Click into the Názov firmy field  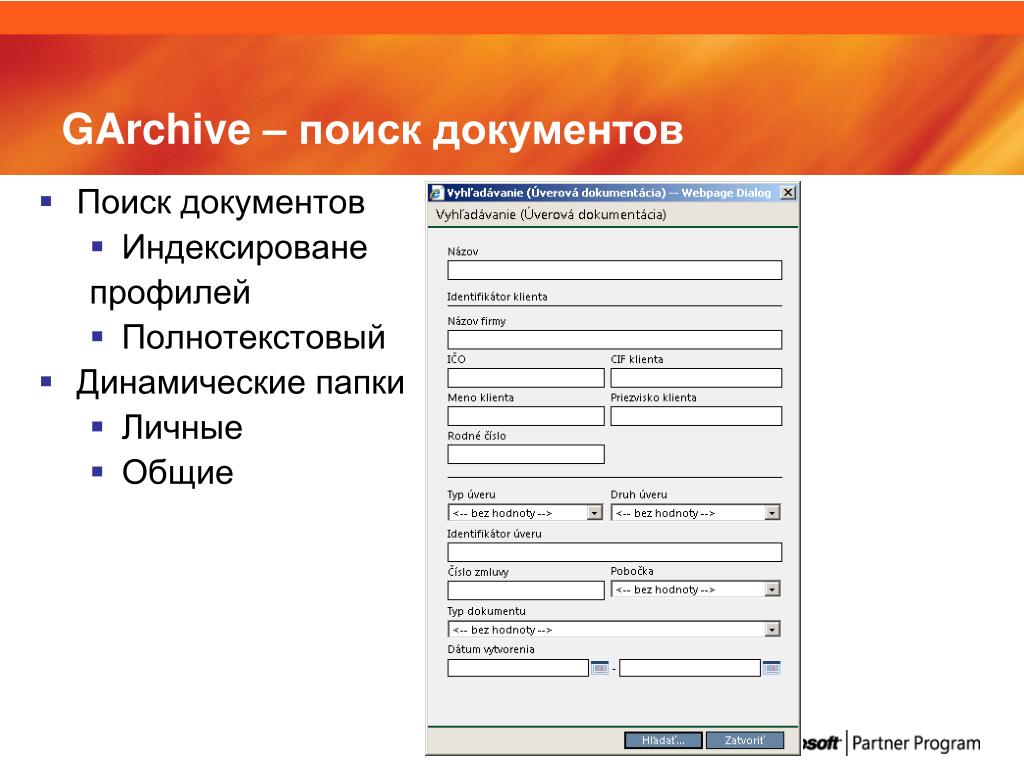615,340
